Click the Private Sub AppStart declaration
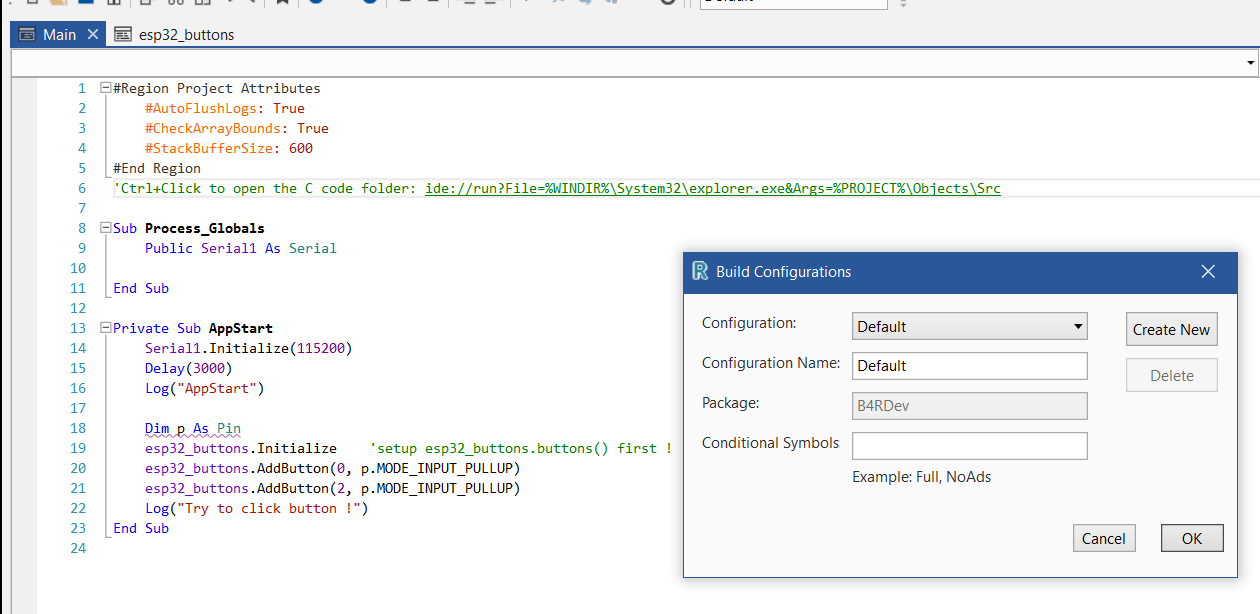Viewport: 1260px width, 614px height. (193, 328)
